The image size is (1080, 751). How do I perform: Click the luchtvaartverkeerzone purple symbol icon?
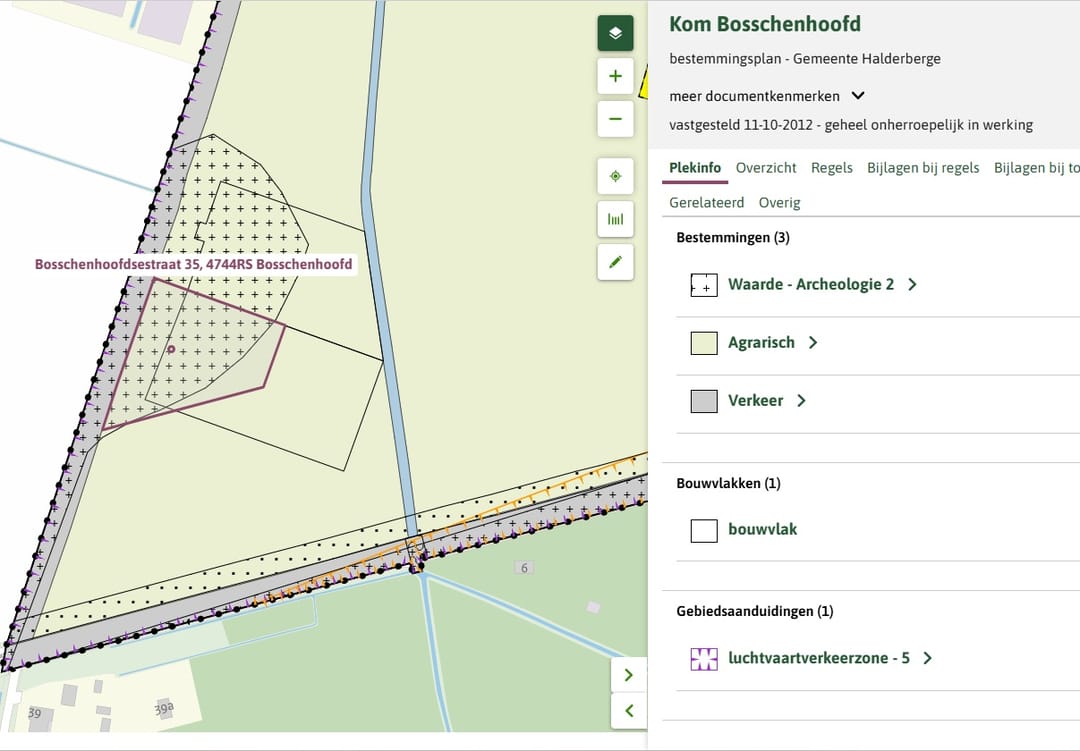point(704,659)
